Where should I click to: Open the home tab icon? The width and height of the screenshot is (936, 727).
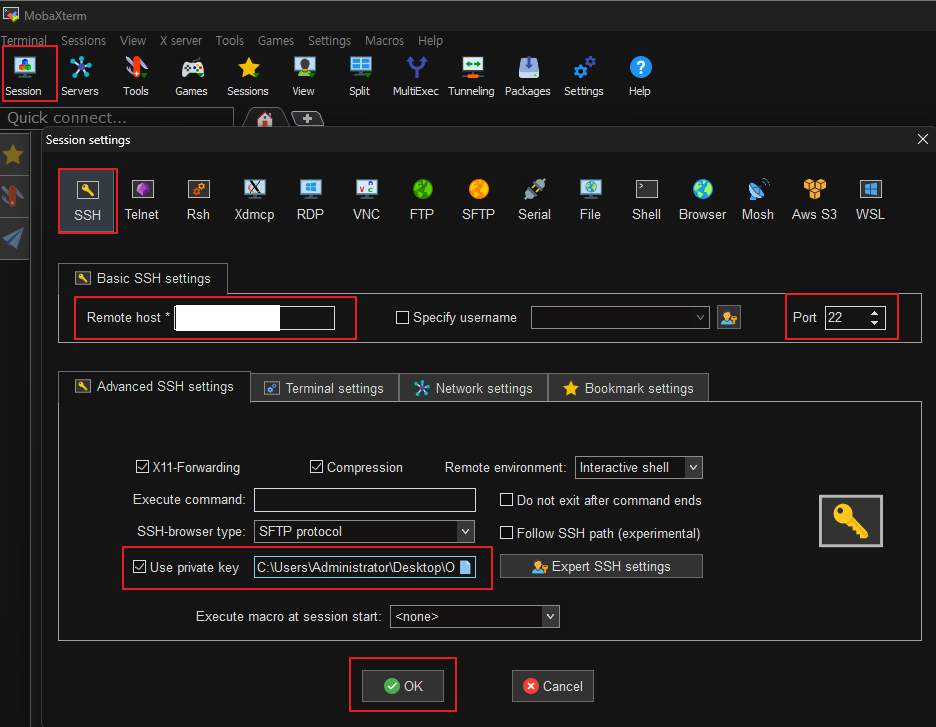click(x=265, y=119)
